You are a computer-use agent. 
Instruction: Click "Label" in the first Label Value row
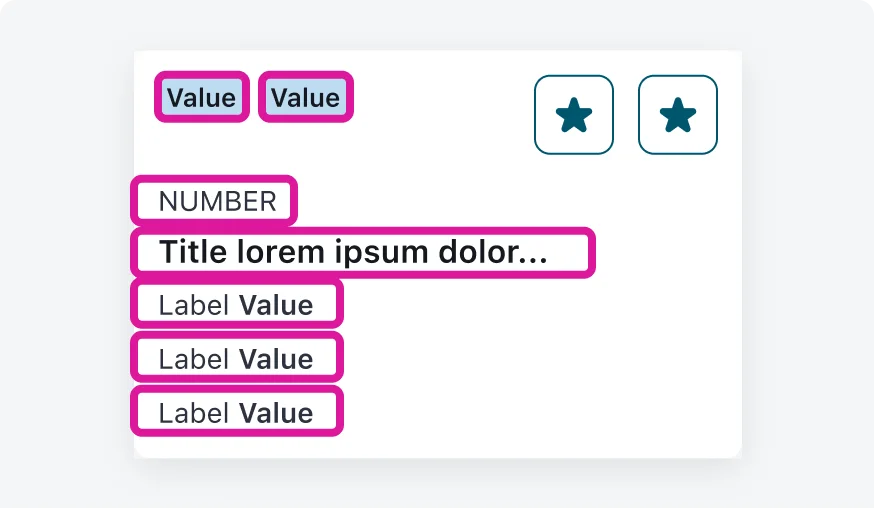194,305
